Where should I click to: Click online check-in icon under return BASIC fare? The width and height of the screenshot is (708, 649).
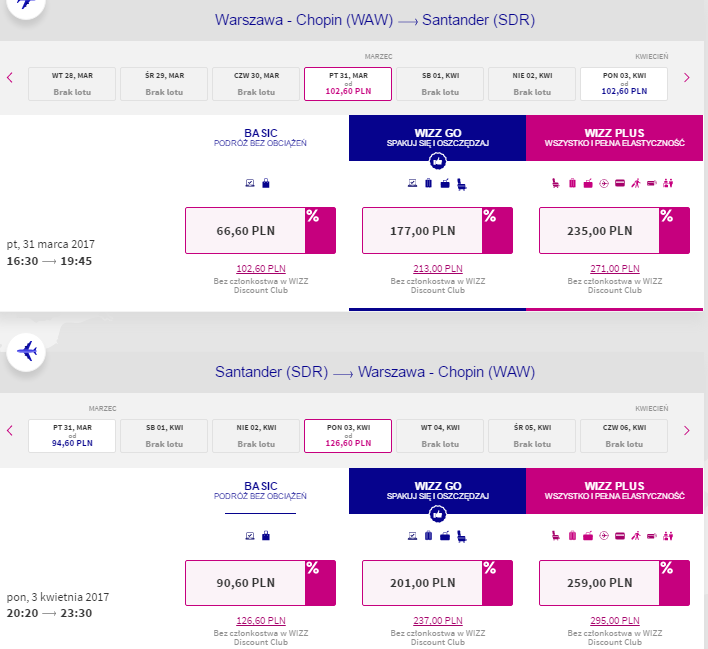(250, 536)
